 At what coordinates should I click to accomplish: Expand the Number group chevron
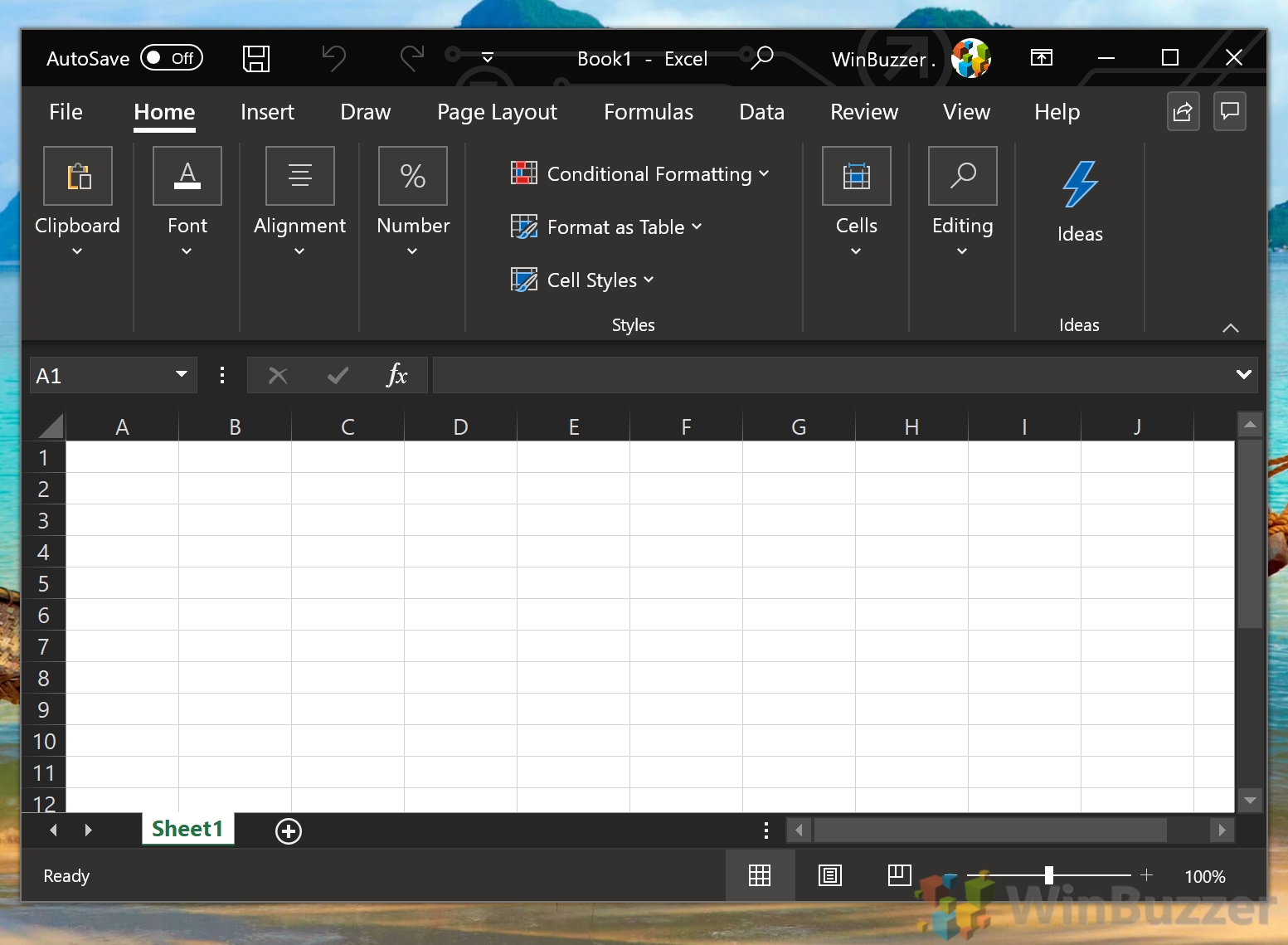click(412, 251)
